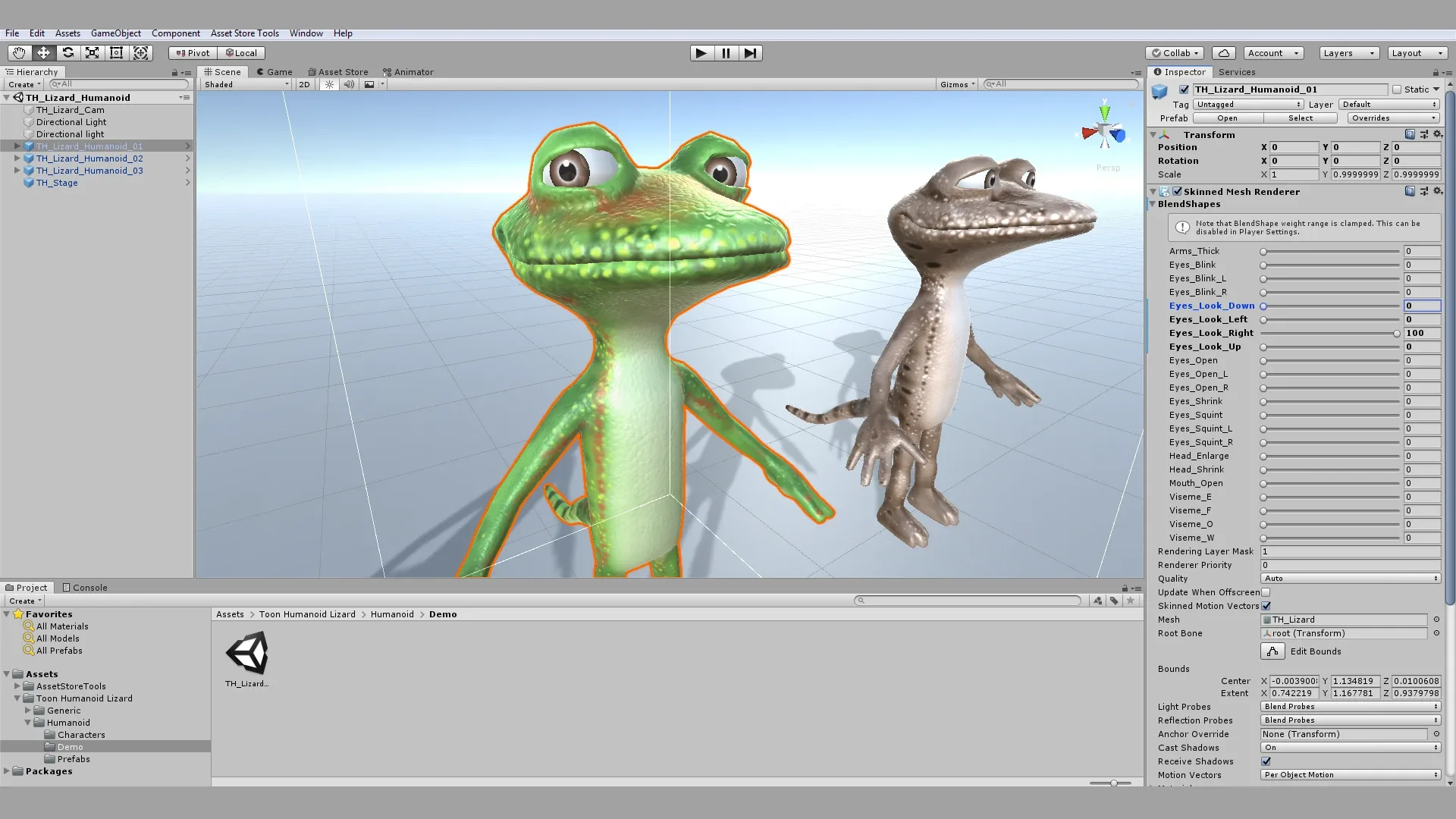Search by label in Project panel
Screen dimensions: 1456x819
coord(1114,601)
